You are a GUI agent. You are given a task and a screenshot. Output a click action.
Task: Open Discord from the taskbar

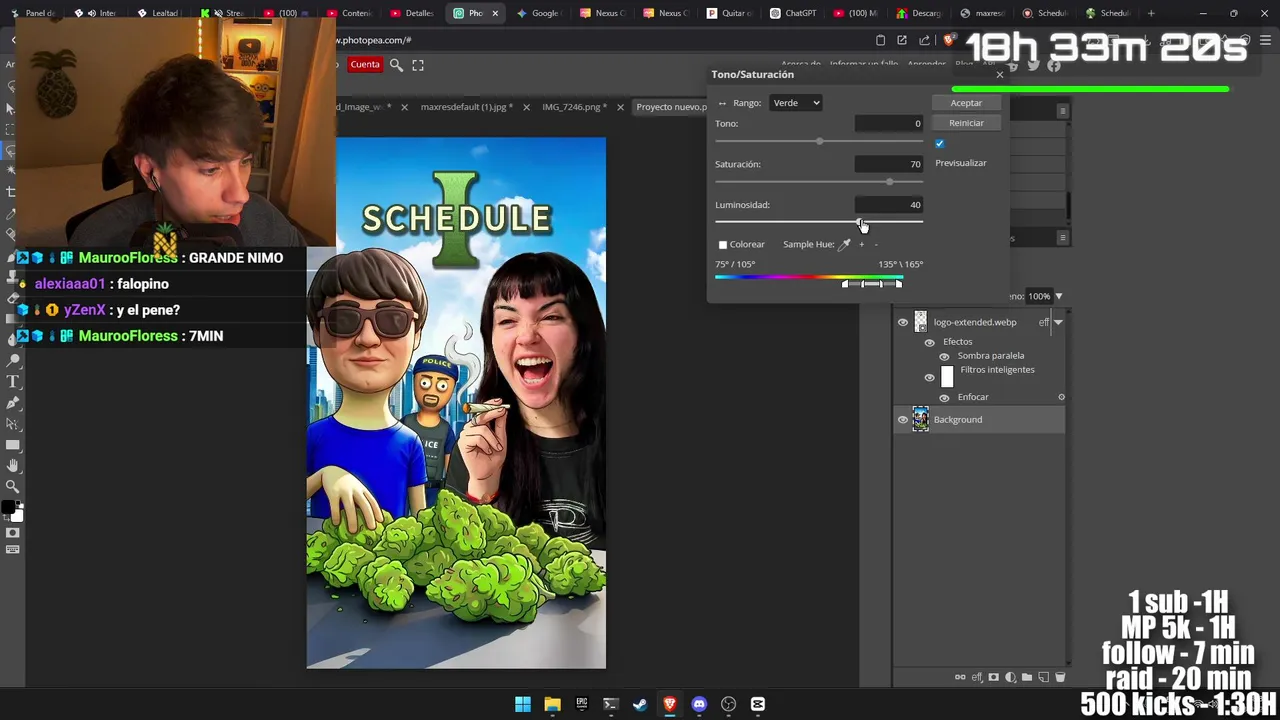pos(699,704)
